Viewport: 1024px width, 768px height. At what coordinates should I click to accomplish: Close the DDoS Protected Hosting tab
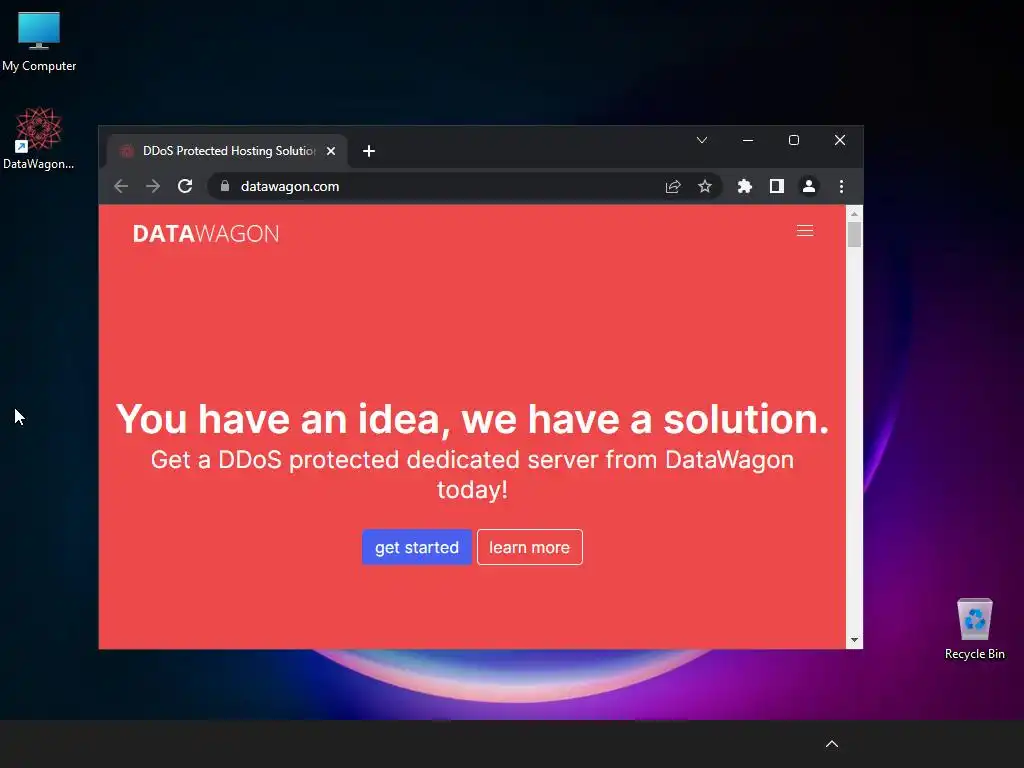[x=331, y=151]
